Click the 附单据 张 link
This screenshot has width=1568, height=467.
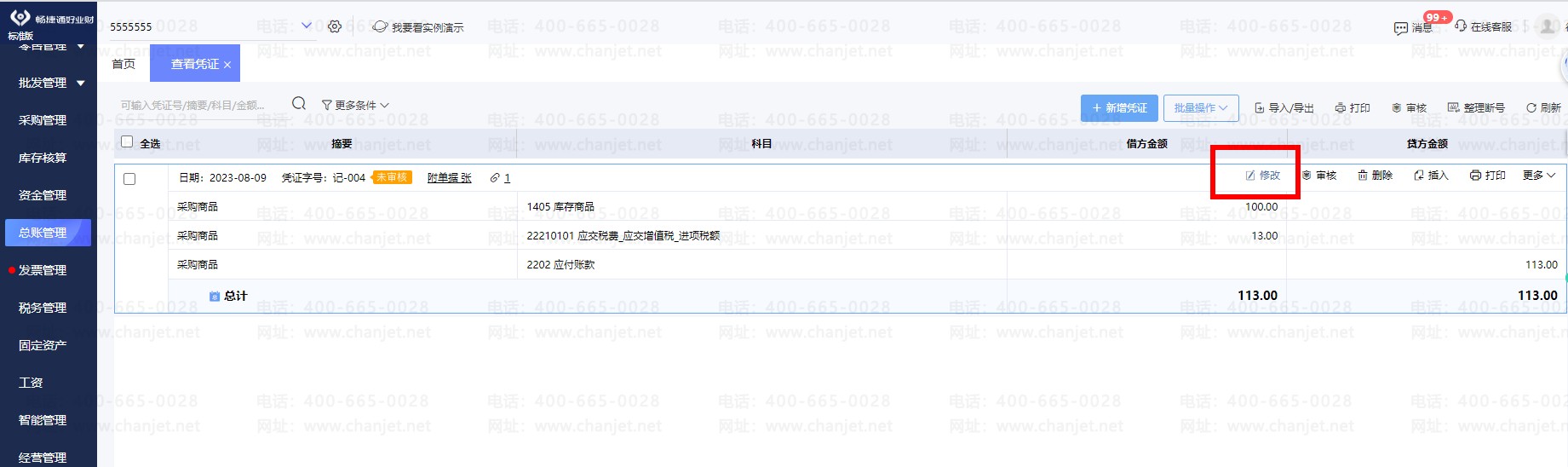[449, 178]
